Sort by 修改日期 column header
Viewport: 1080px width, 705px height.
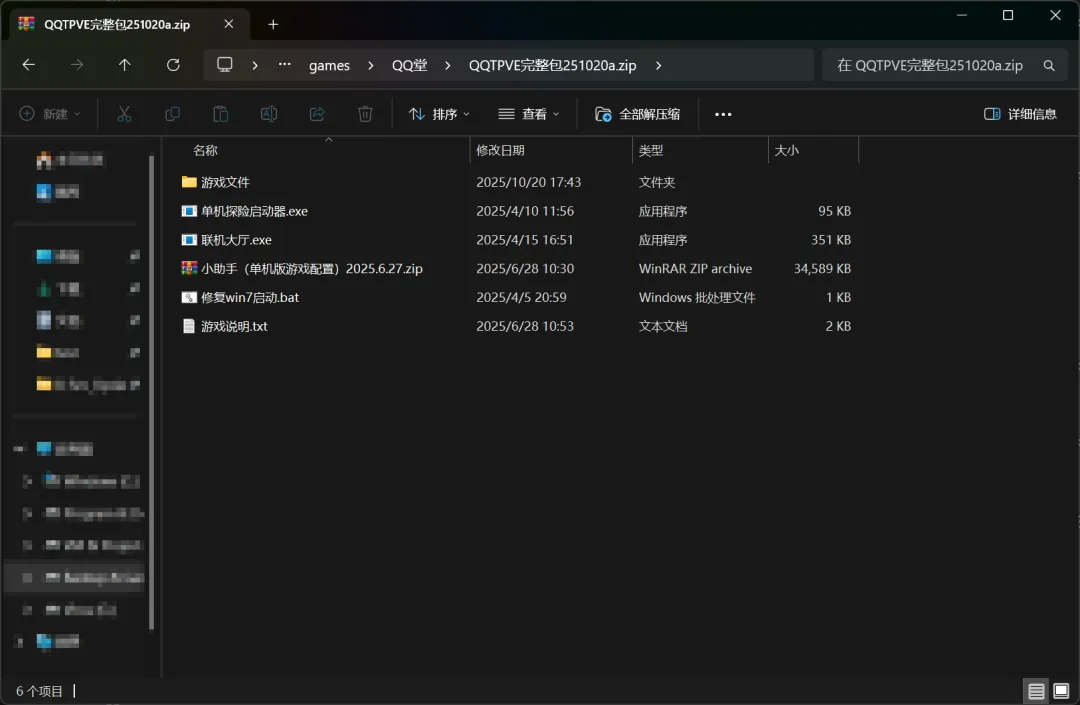point(500,150)
